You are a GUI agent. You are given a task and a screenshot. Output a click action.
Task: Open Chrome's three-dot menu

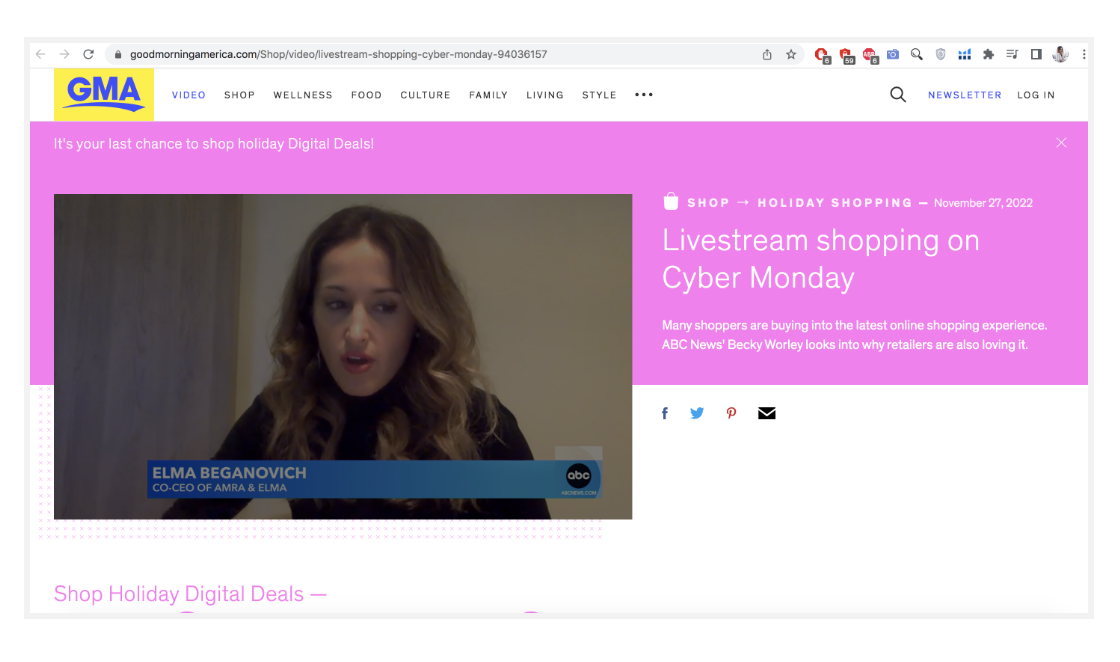[x=1084, y=54]
